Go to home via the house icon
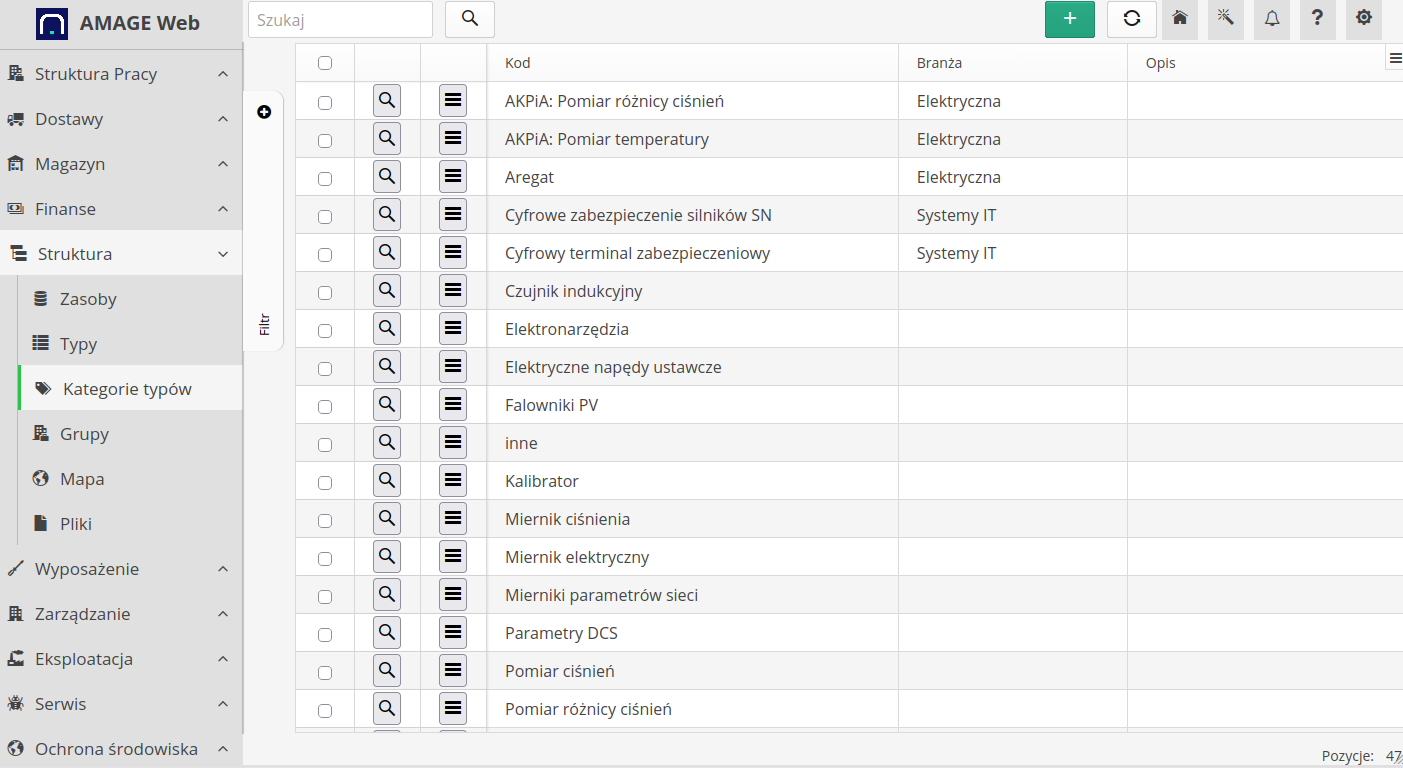The image size is (1403, 768). pos(1180,19)
